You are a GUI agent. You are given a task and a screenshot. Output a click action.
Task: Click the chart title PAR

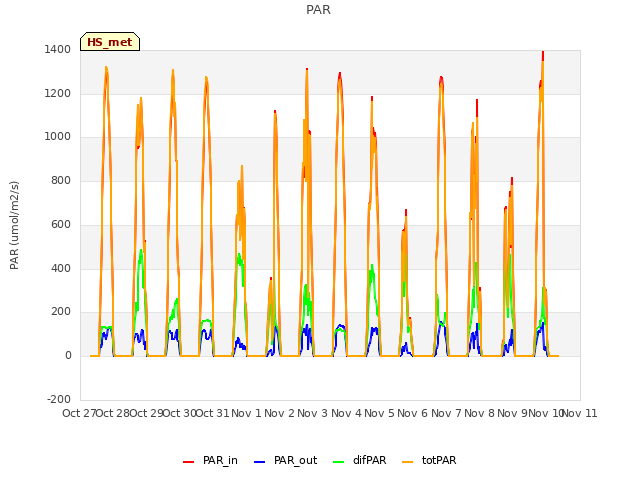[318, 10]
